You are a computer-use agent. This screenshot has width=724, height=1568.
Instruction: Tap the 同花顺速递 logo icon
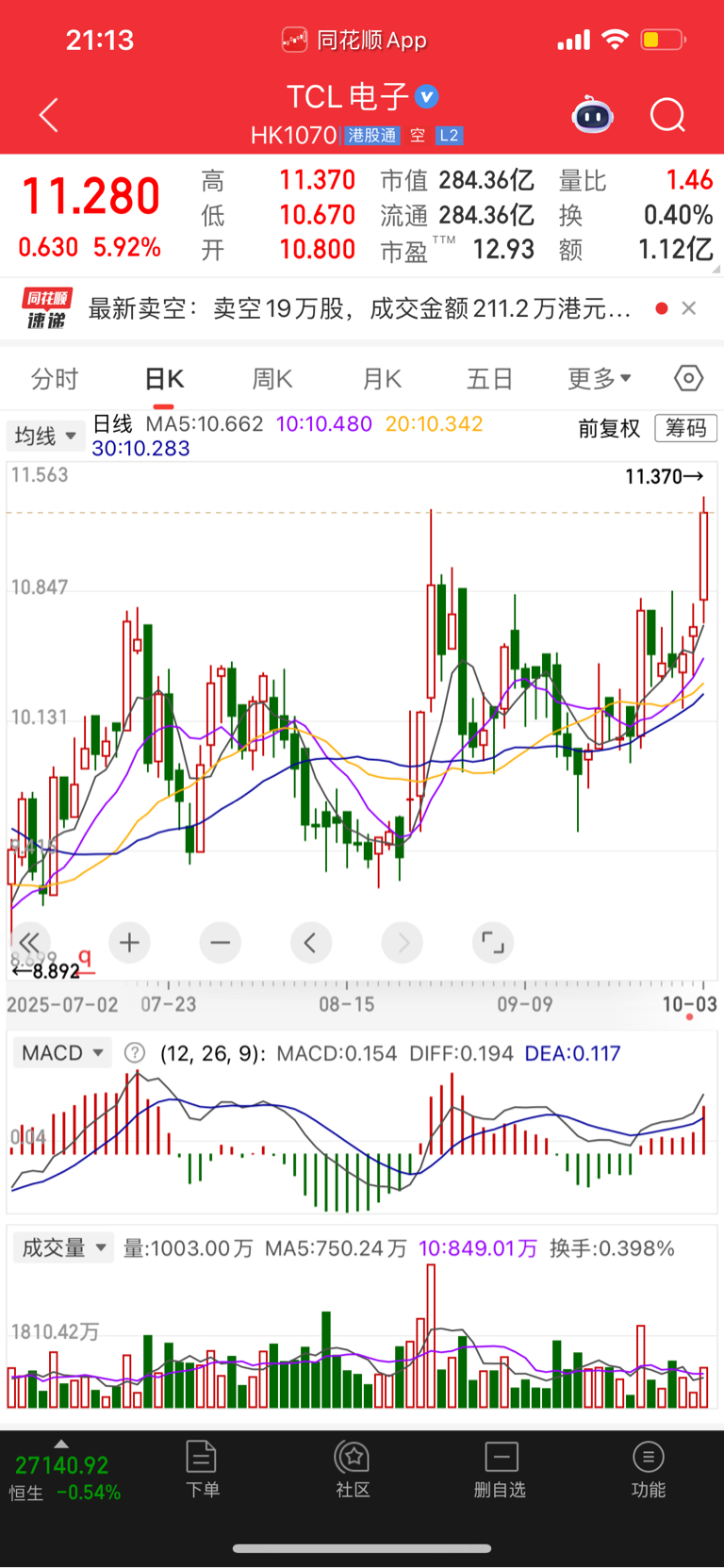click(46, 308)
